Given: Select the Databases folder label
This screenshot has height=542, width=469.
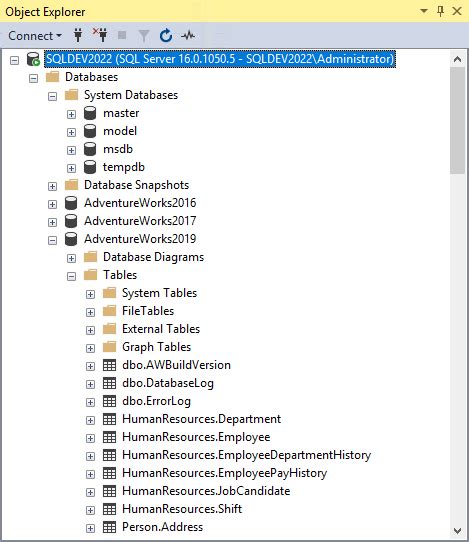Looking at the screenshot, I should pyautogui.click(x=92, y=77).
